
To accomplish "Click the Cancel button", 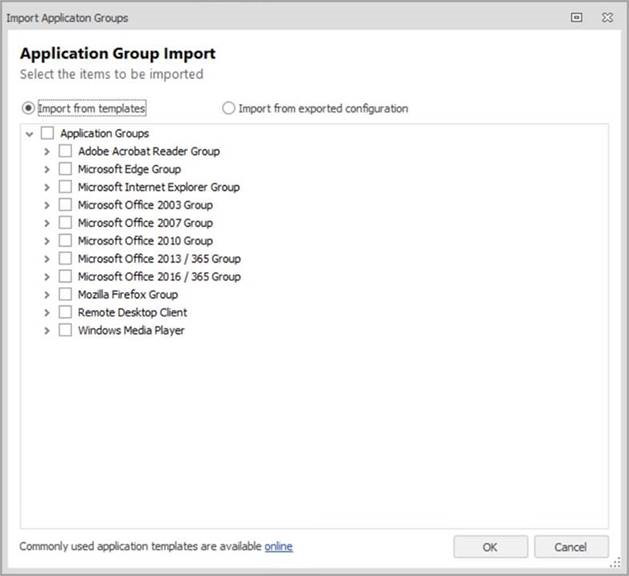I will [571, 547].
